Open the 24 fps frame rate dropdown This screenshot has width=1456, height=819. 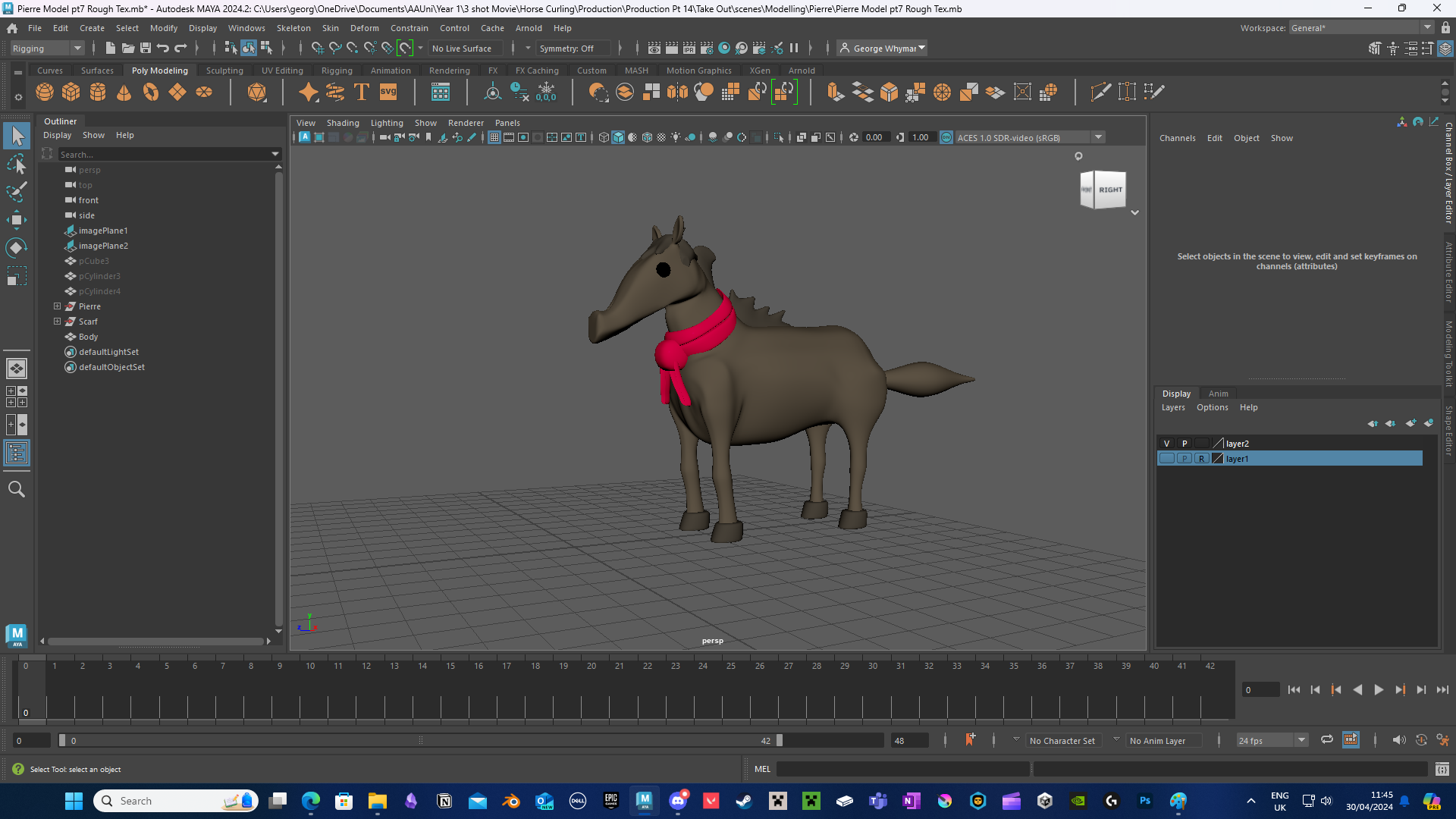tap(1272, 741)
